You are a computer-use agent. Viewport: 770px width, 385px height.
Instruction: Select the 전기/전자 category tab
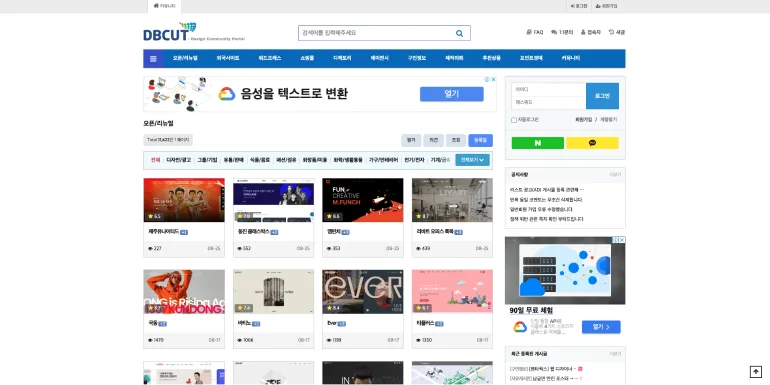(414, 160)
